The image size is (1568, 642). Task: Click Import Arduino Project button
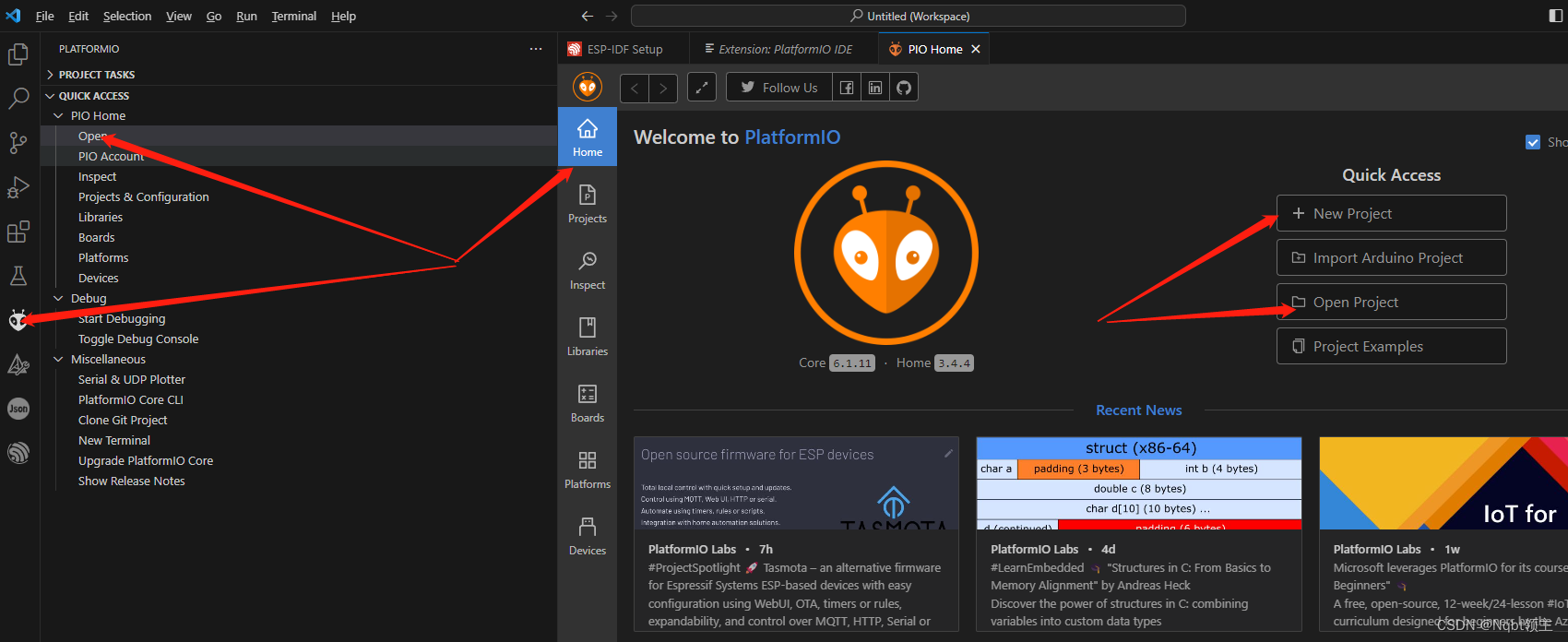point(1391,257)
